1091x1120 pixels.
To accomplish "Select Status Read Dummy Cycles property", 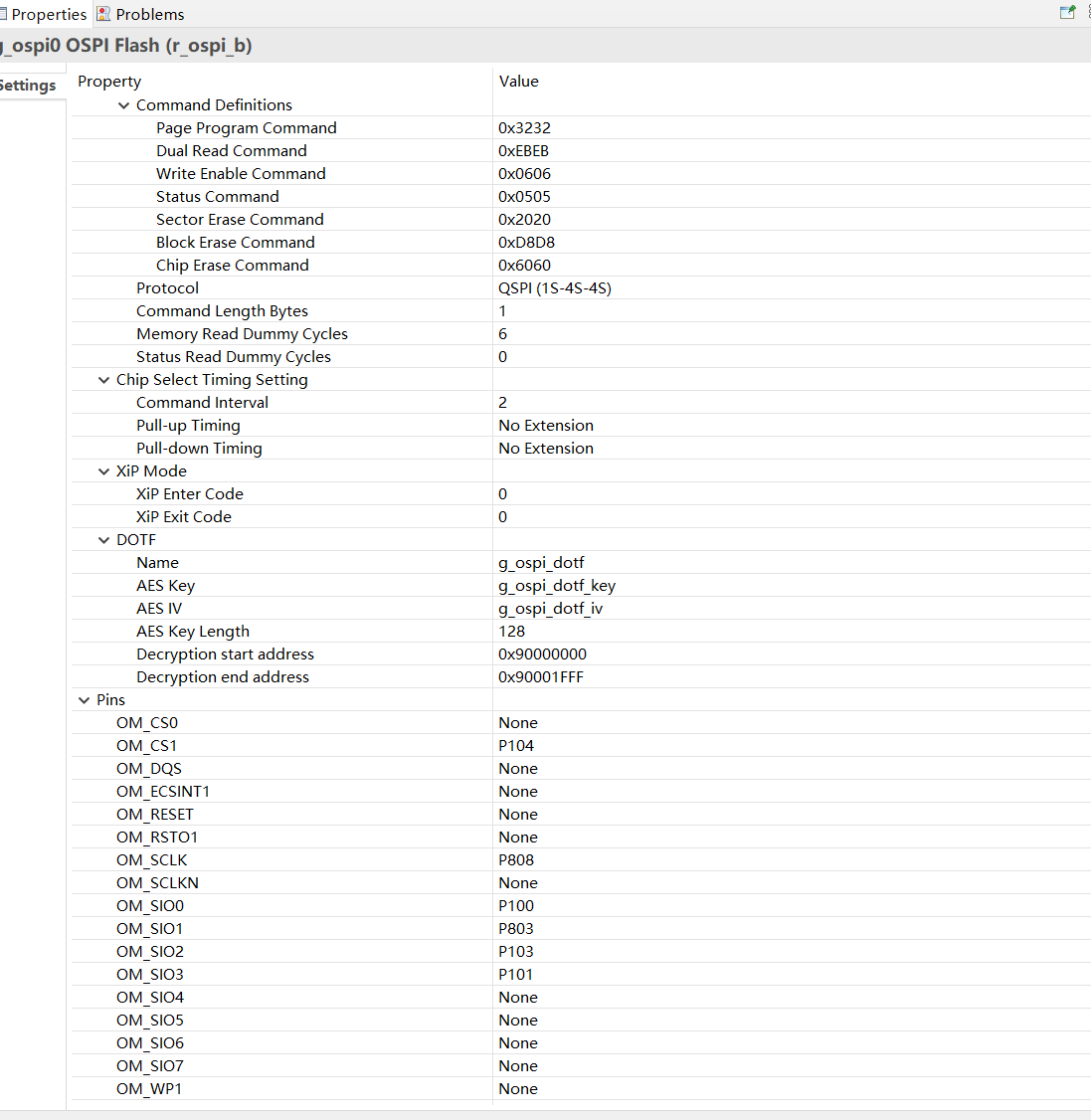I will tap(234, 356).
